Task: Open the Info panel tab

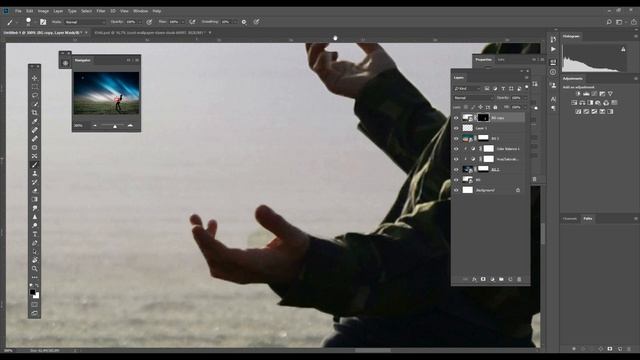Action: point(501,60)
